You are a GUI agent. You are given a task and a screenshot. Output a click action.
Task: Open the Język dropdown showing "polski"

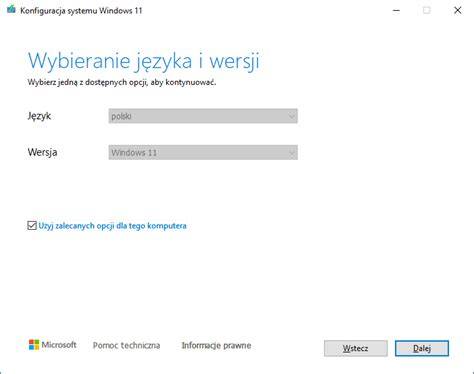click(203, 116)
